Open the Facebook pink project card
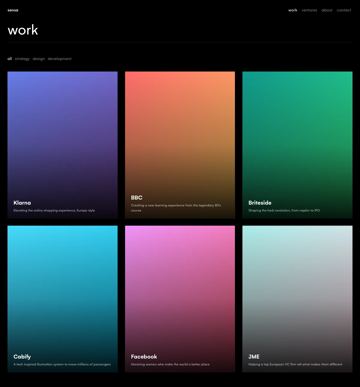360x387 pixels. point(180,299)
